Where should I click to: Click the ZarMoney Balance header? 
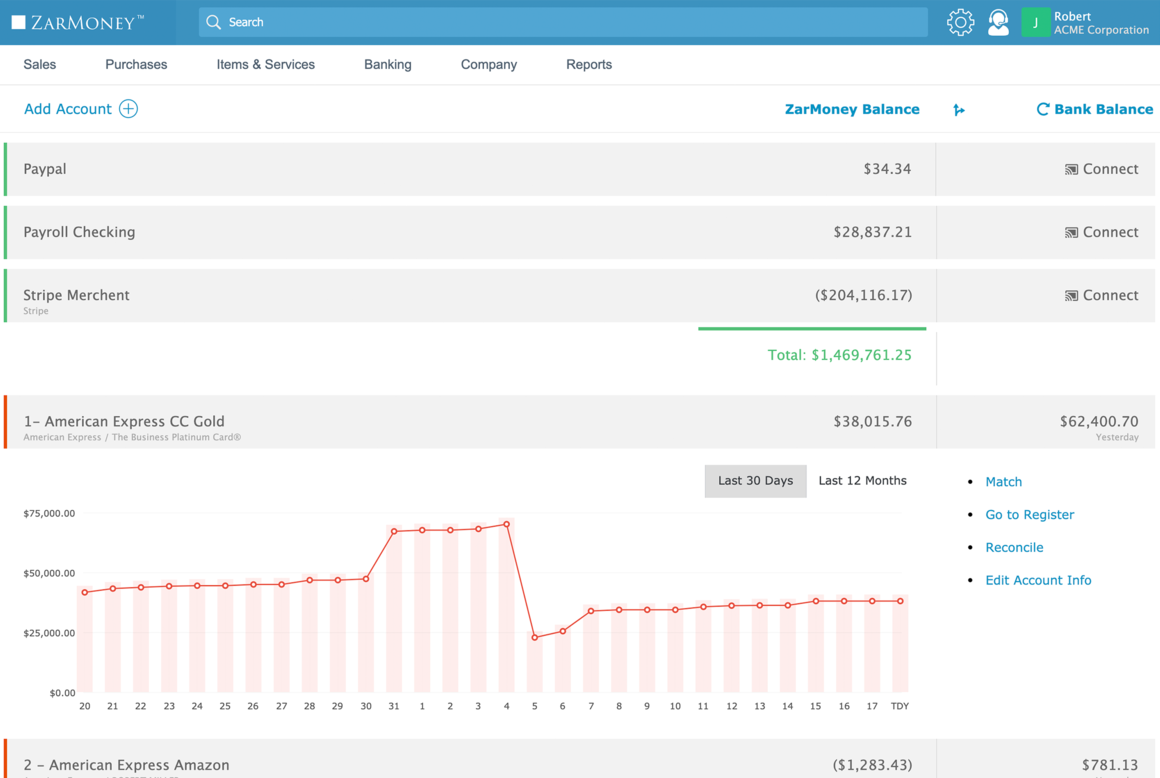tap(852, 109)
